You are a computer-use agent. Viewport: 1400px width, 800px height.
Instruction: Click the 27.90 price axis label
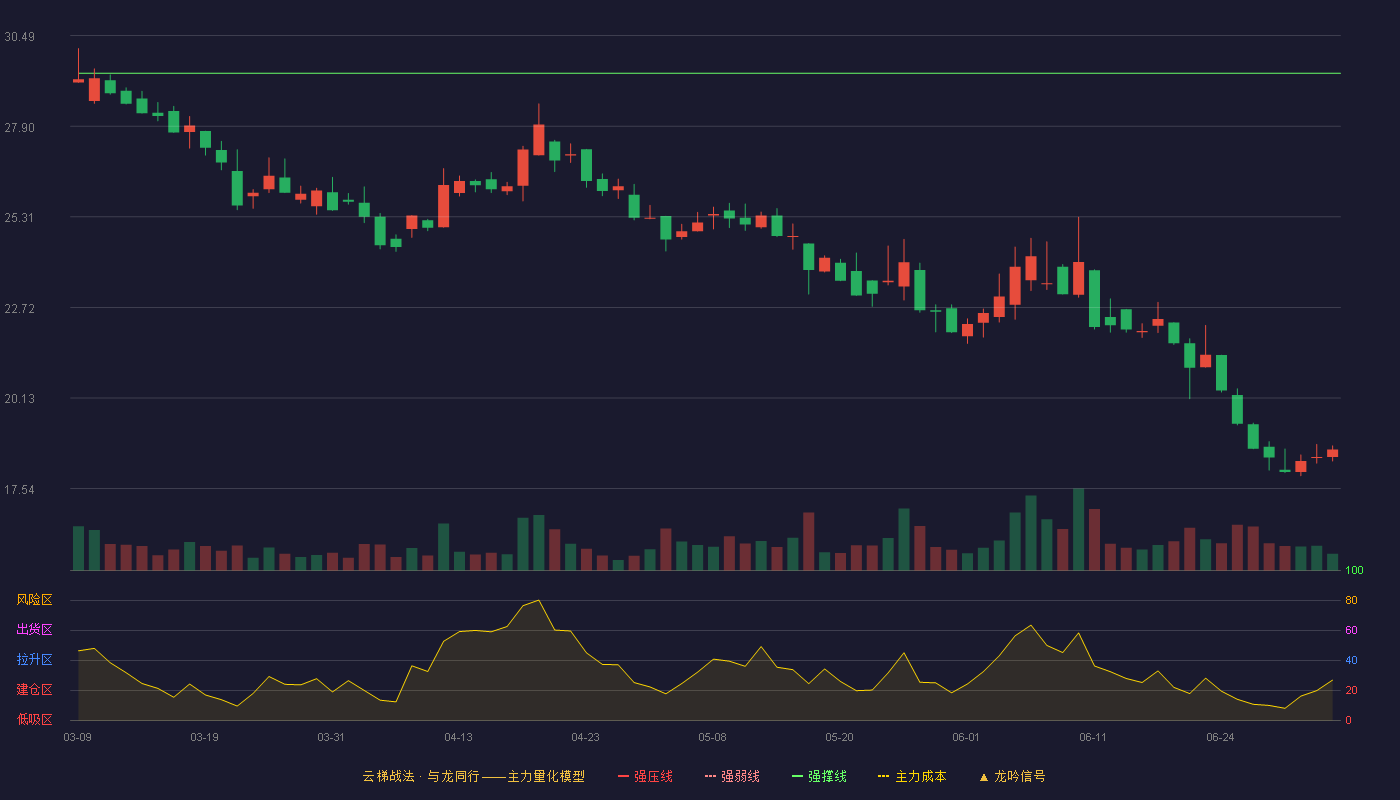[19, 127]
